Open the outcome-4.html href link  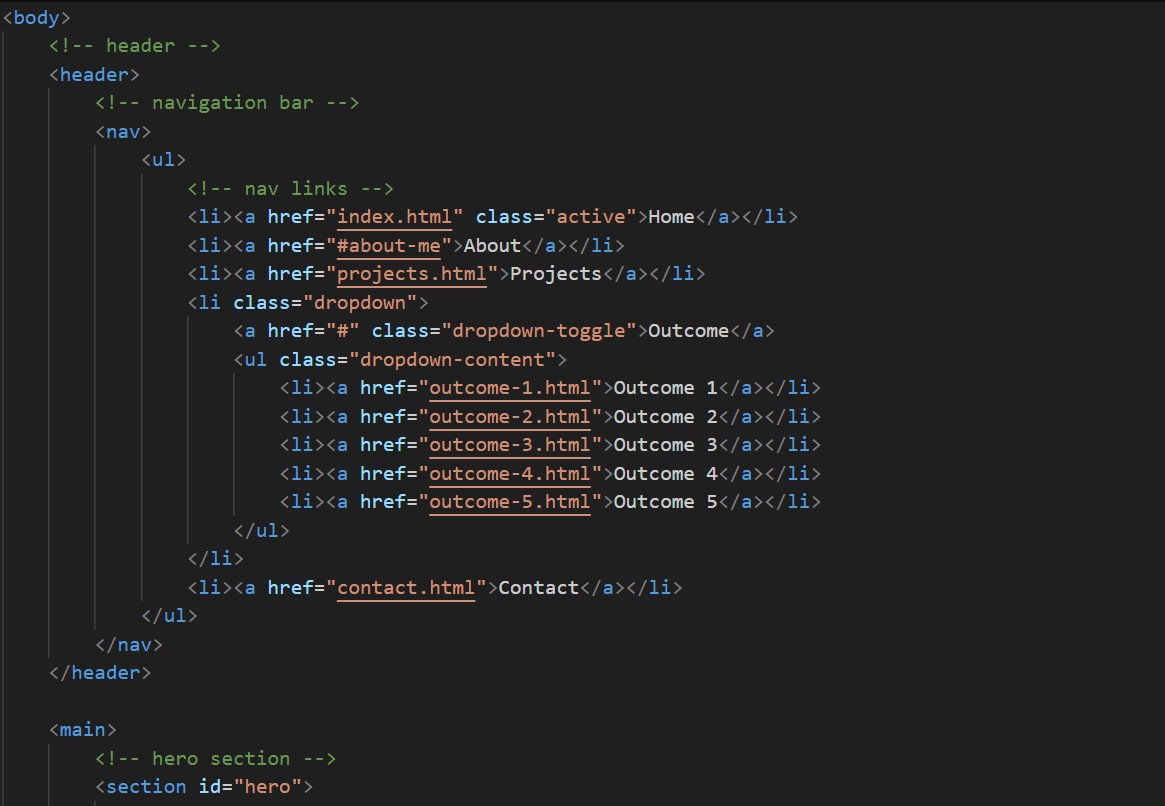coord(509,474)
